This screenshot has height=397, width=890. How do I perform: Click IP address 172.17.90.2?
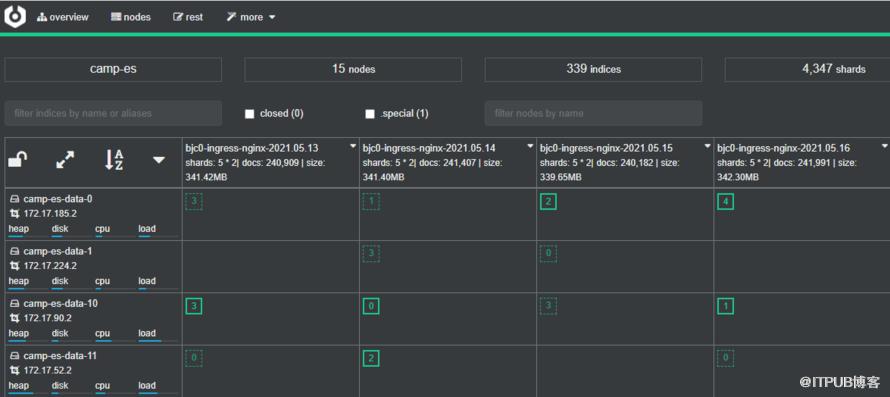(48, 318)
